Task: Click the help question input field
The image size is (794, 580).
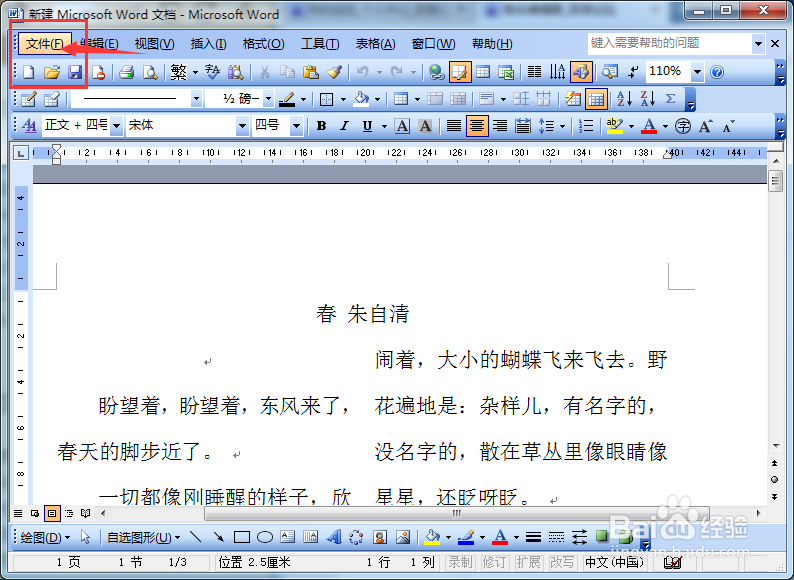Action: pyautogui.click(x=669, y=44)
